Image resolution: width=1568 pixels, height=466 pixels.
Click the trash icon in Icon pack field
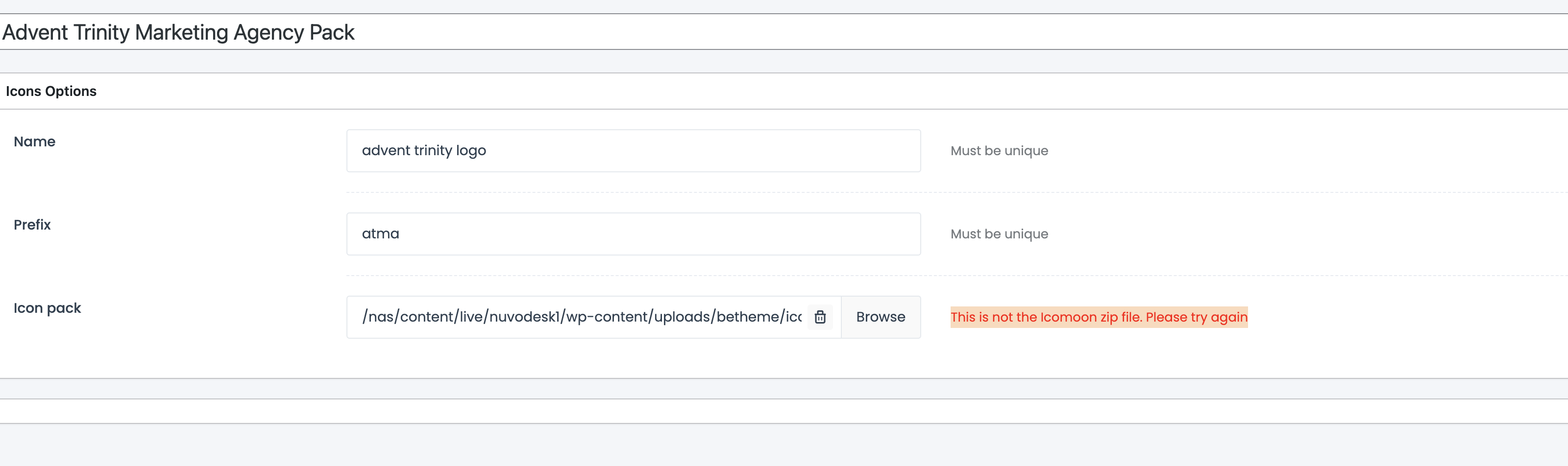[x=820, y=317]
